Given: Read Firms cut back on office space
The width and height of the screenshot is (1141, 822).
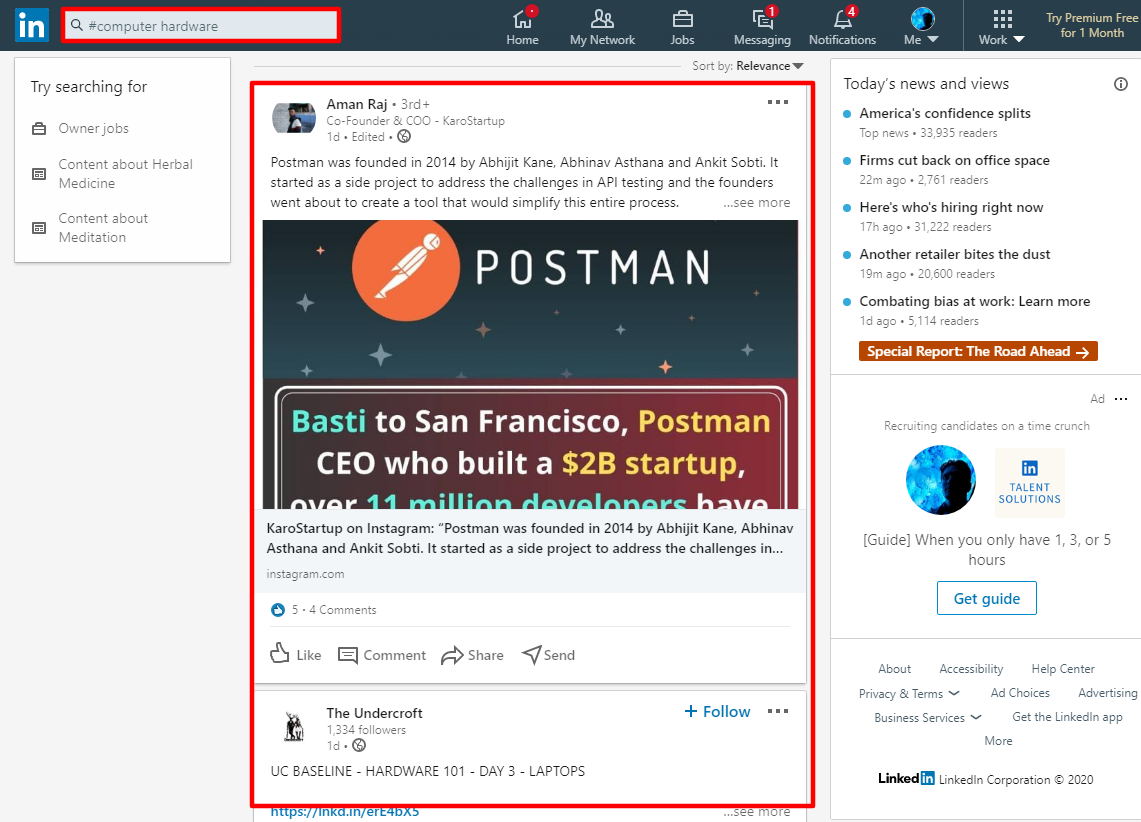Looking at the screenshot, I should tap(954, 160).
